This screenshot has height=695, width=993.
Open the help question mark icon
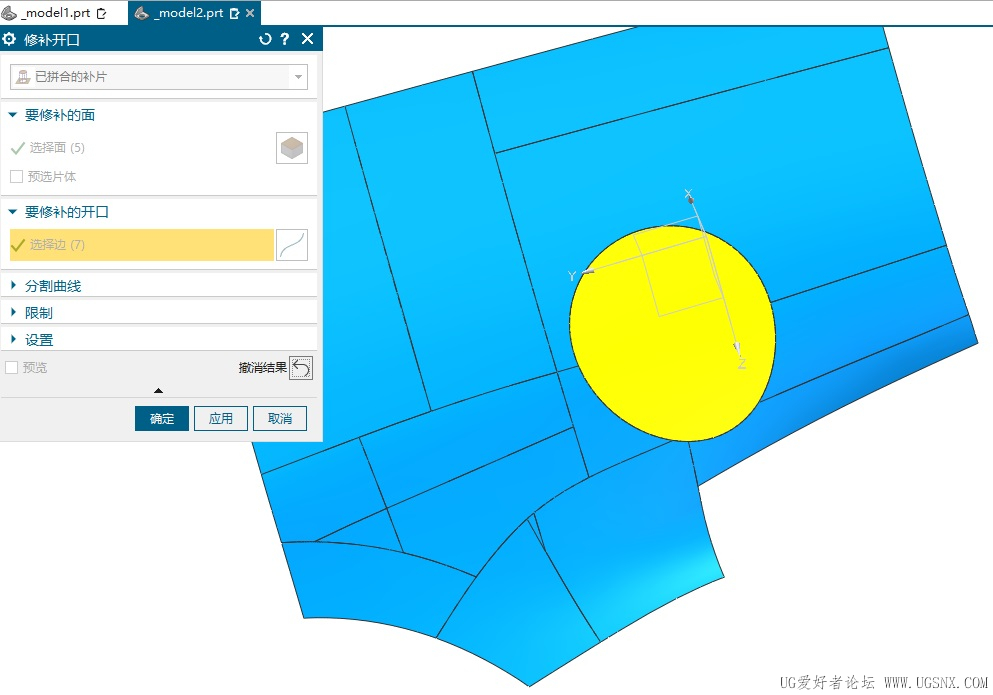(285, 39)
